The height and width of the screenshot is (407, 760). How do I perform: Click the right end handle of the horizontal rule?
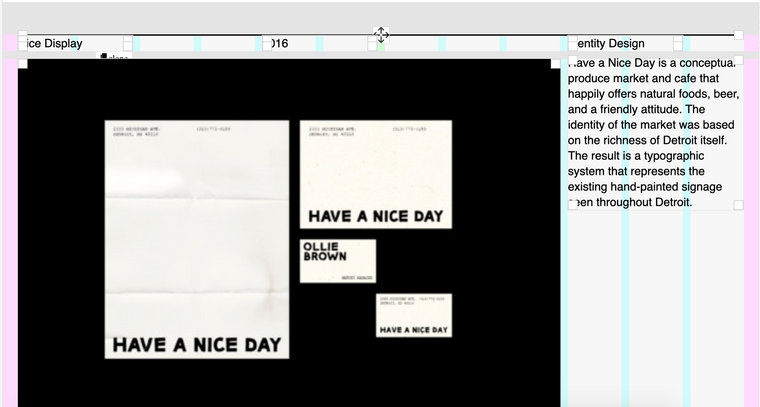[739, 35]
